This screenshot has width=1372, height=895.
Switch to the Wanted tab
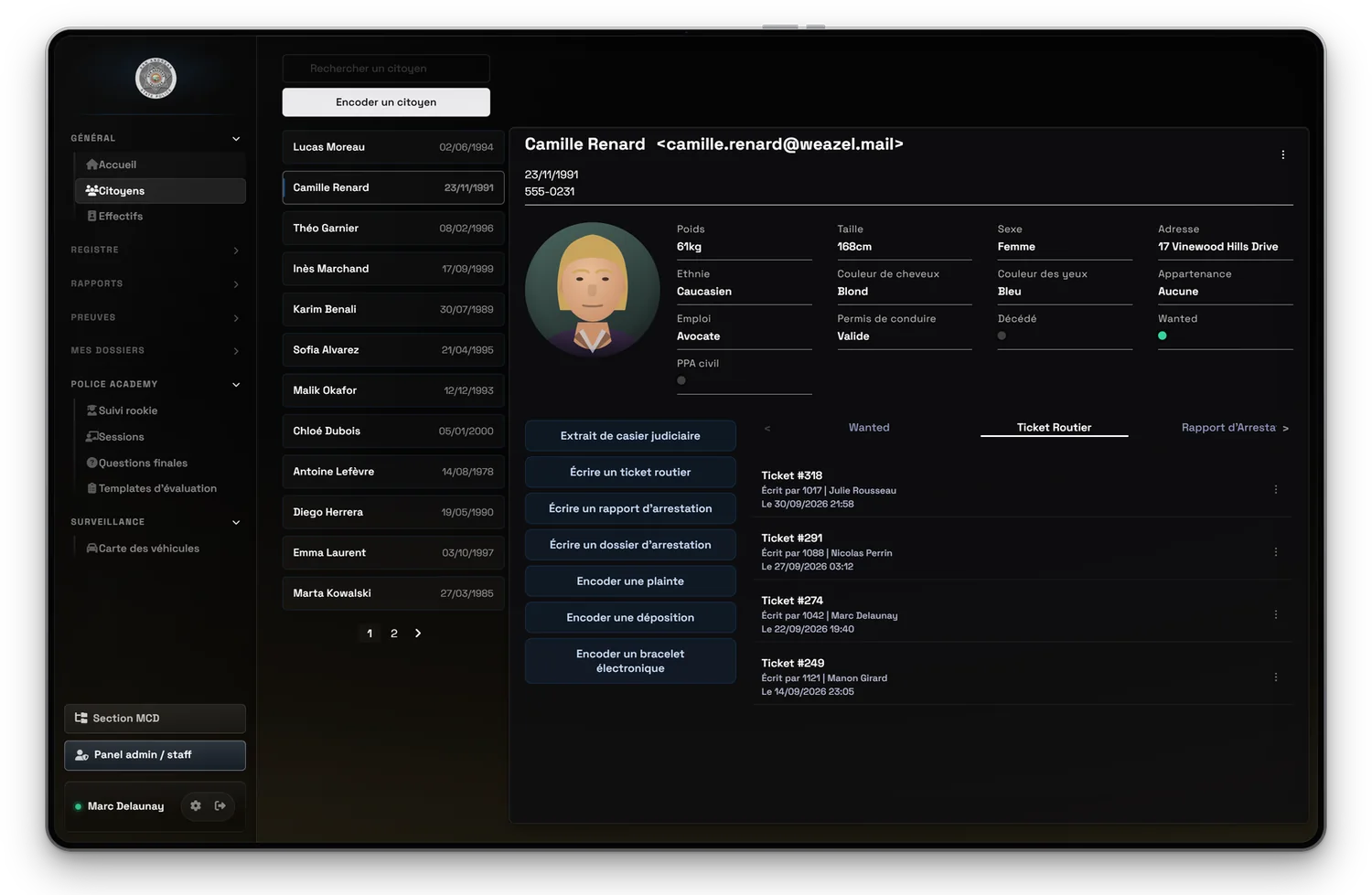coord(869,428)
